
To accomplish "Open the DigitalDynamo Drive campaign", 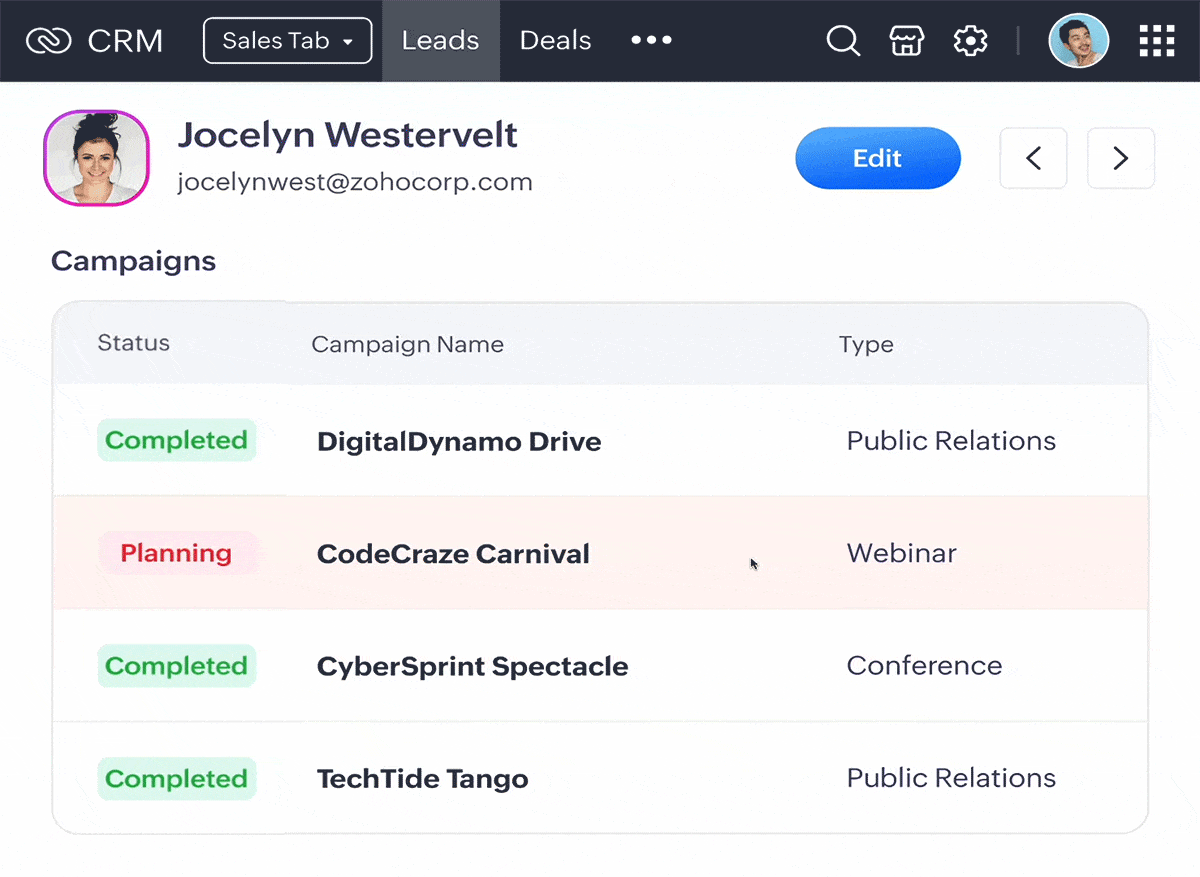I will click(x=459, y=441).
